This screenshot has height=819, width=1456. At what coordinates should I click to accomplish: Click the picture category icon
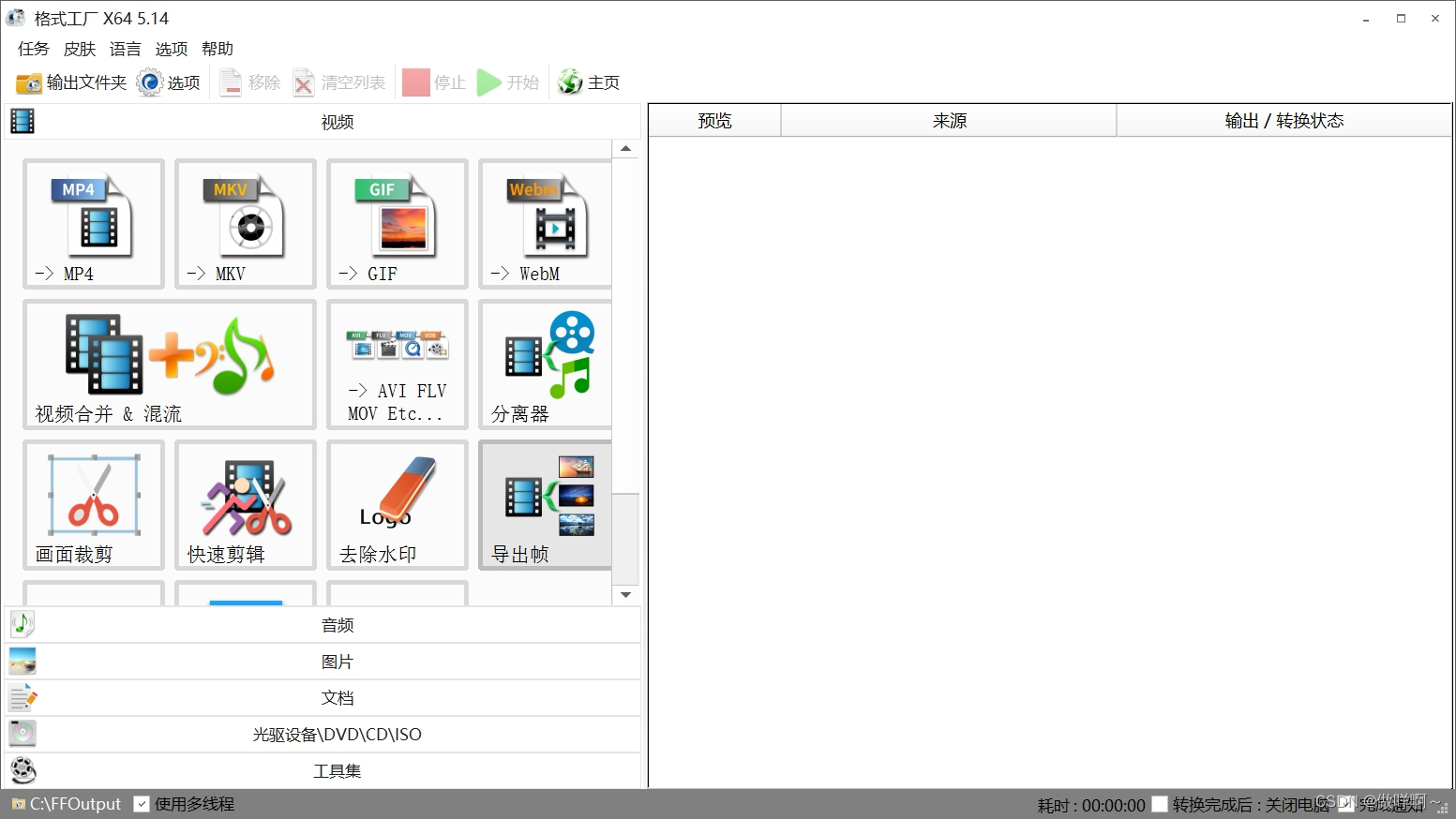pyautogui.click(x=23, y=662)
